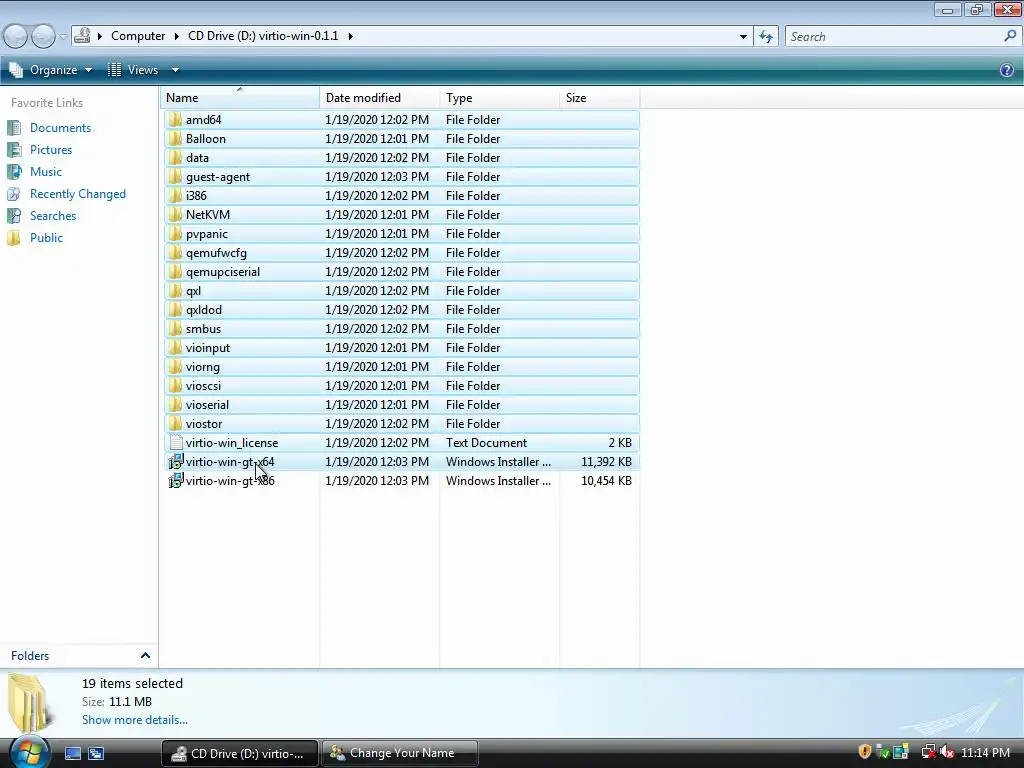Select the amd64 folder icon
This screenshot has height=768, width=1024.
coord(175,120)
